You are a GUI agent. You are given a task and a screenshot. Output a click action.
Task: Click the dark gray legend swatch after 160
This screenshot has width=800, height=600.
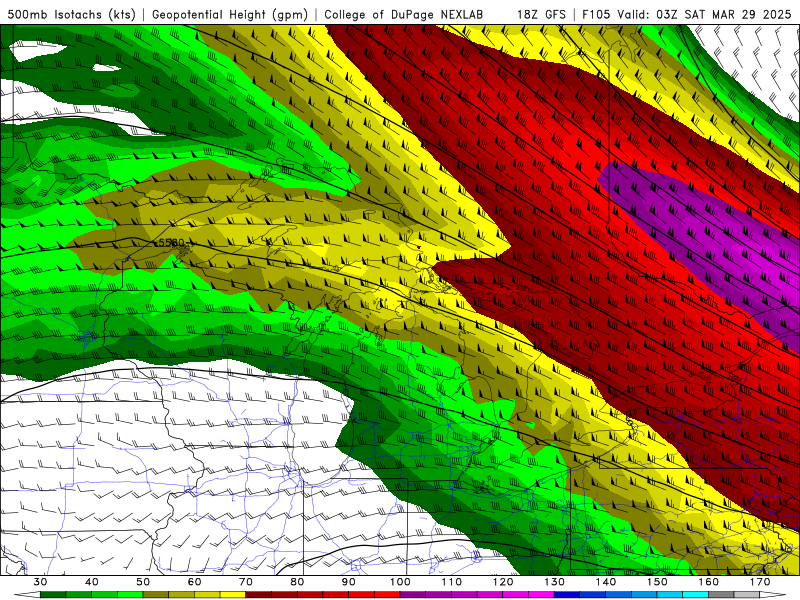point(721,595)
